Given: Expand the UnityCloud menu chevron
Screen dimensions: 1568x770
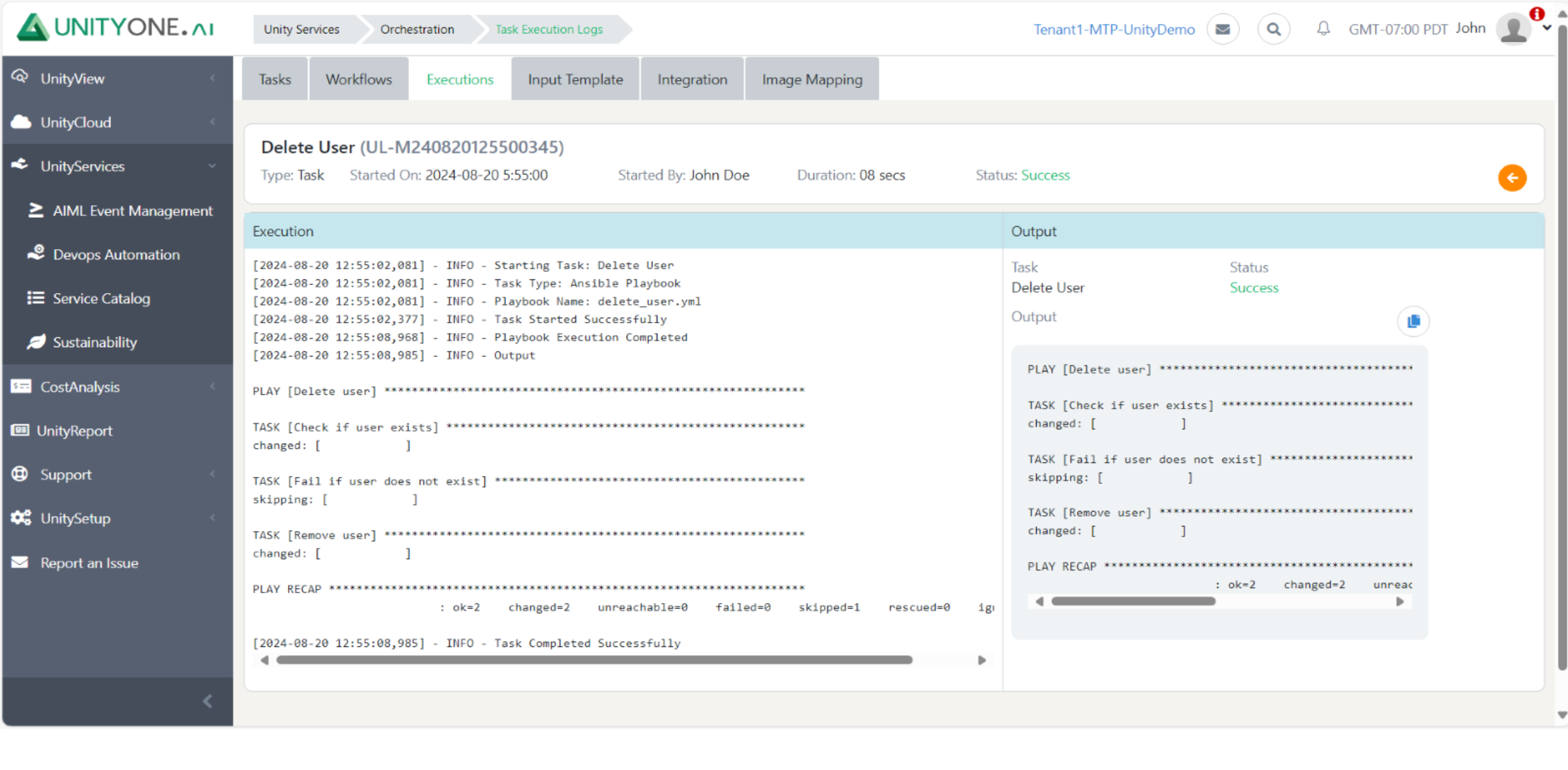Looking at the screenshot, I should pos(213,122).
